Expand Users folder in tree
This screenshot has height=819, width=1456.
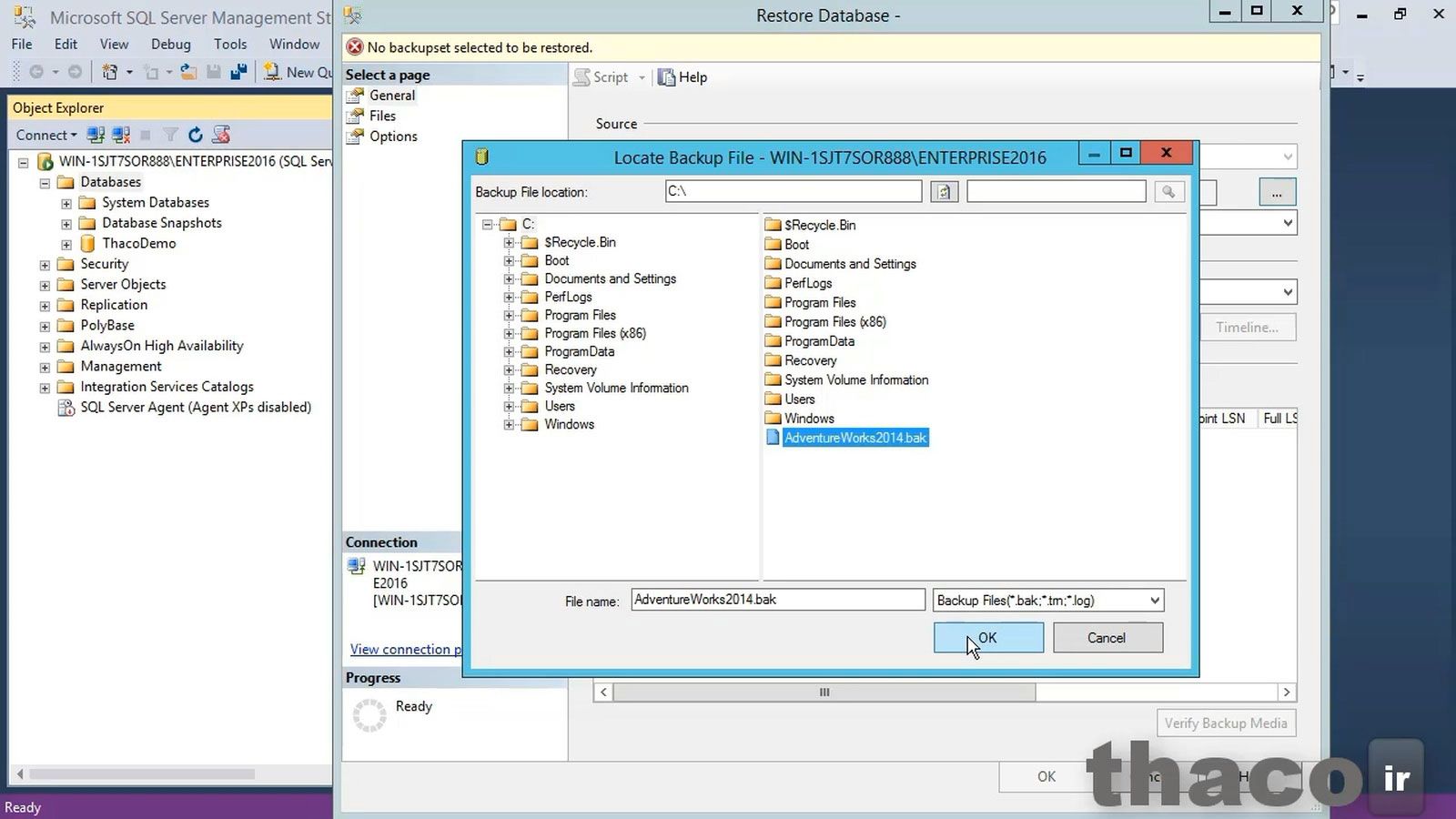pos(510,406)
